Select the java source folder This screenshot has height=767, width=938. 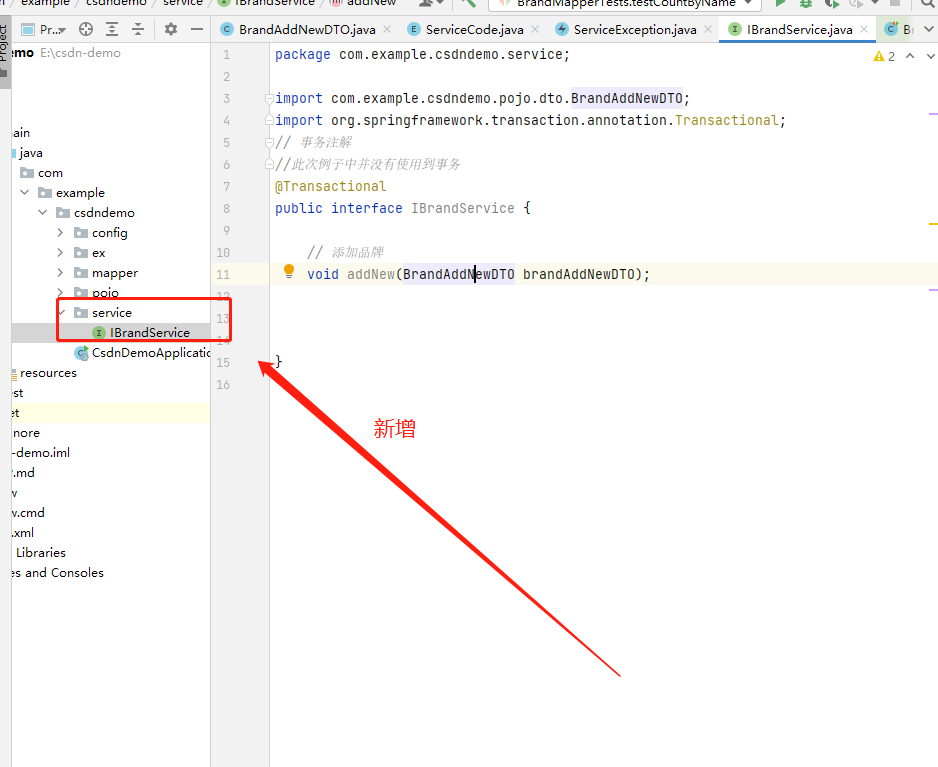[30, 153]
